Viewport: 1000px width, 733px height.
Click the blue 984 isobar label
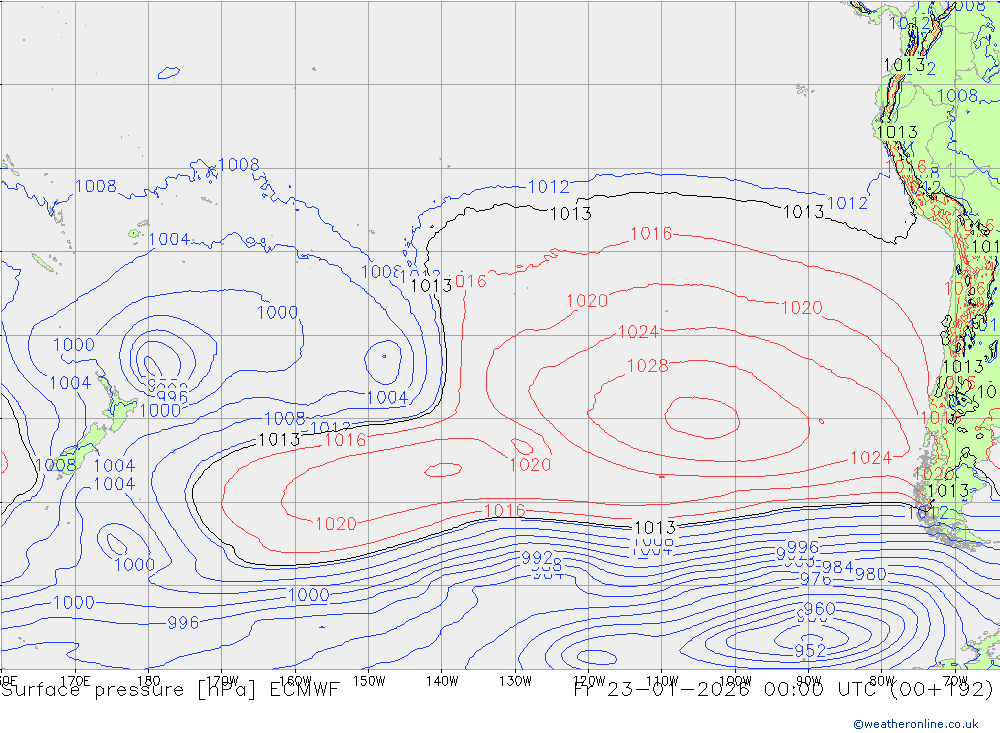tap(837, 567)
